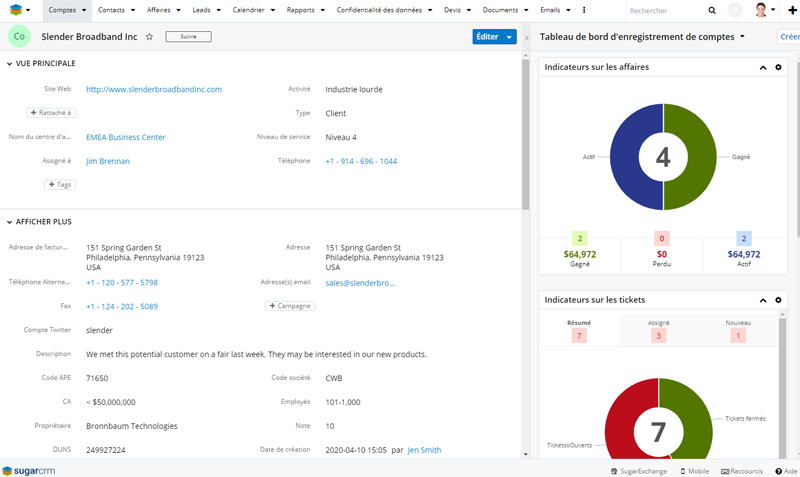
Task: Click the Rechercher search field
Action: click(x=666, y=11)
